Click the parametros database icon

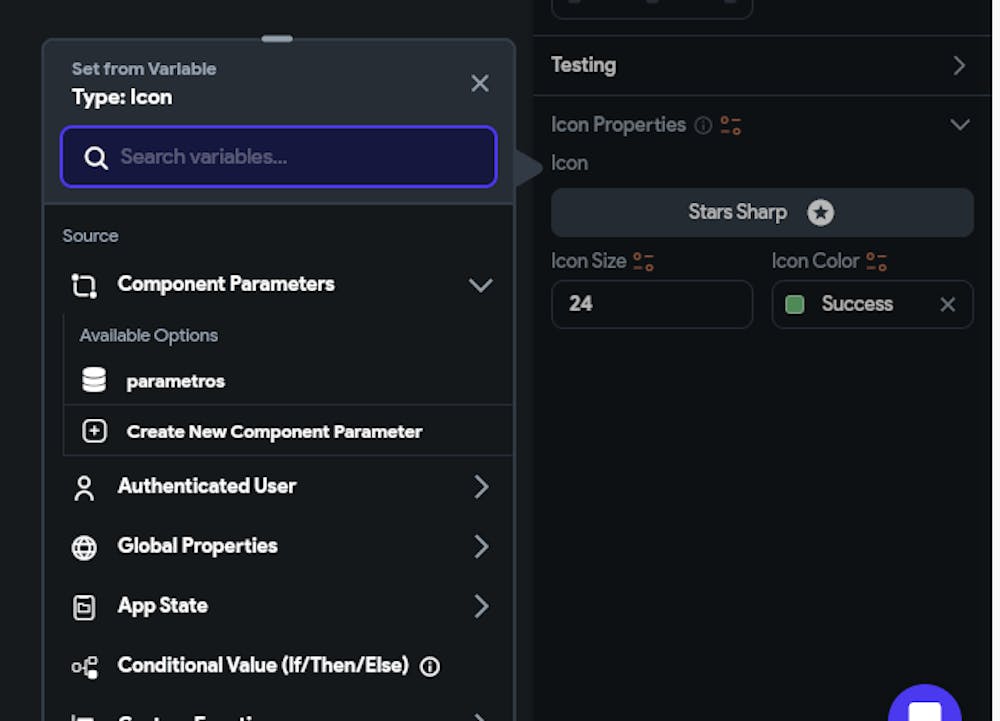[94, 381]
